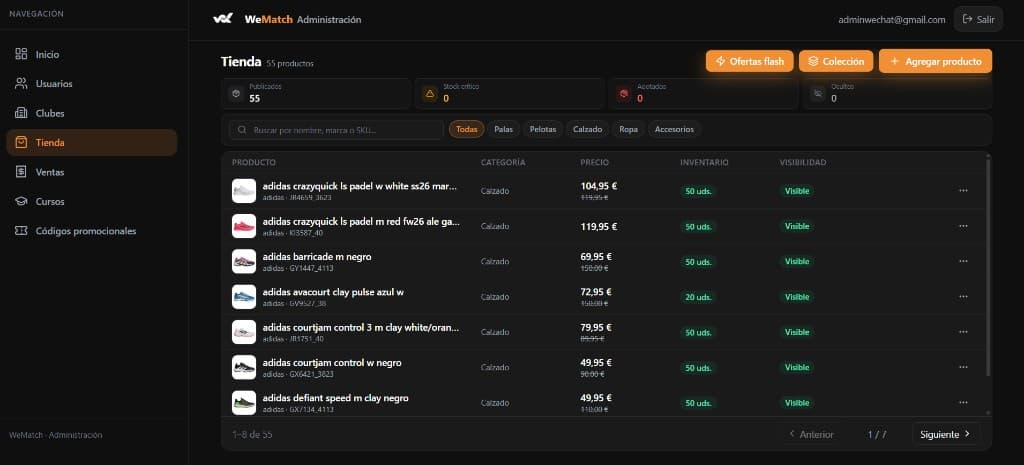1024x465 pixels.
Task: Toggle Visible badge for adidas barricade m negro
Action: click(x=797, y=261)
